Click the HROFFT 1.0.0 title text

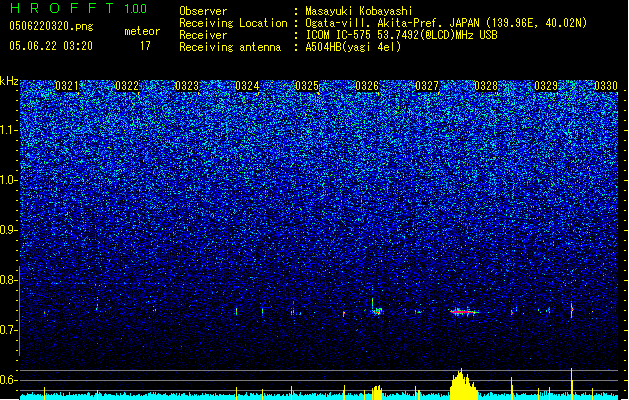tap(79, 8)
